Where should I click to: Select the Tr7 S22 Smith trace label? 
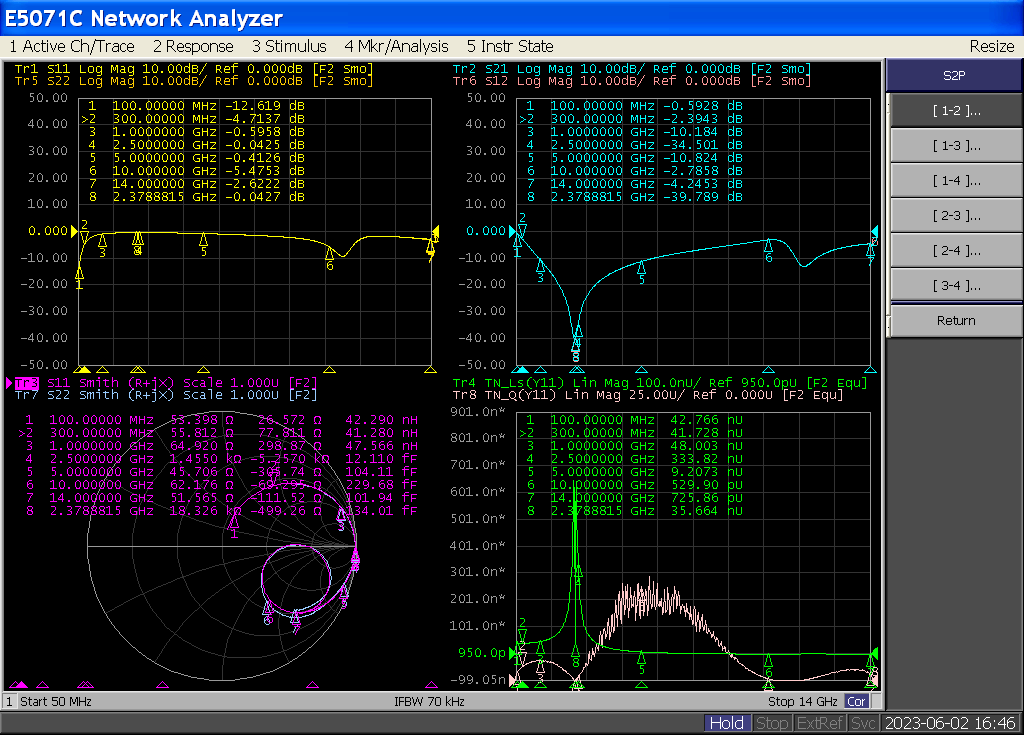click(x=166, y=395)
